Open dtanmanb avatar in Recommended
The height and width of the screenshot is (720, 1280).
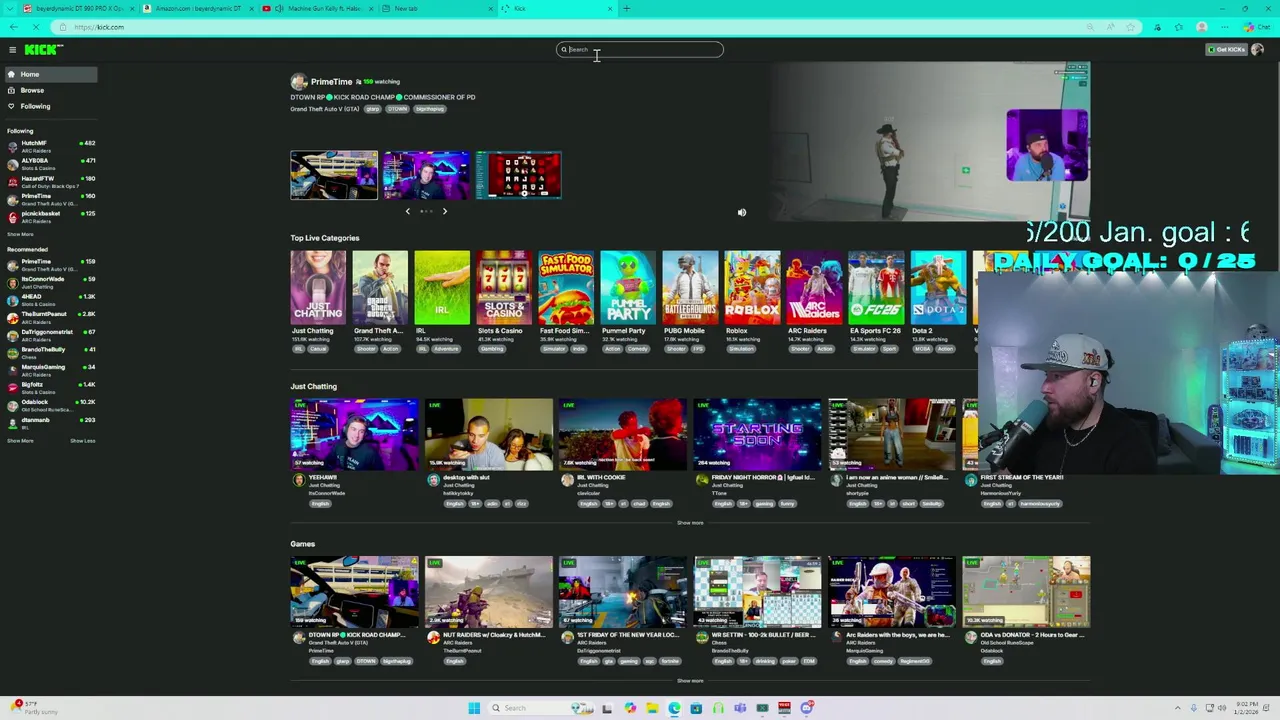(x=13, y=422)
